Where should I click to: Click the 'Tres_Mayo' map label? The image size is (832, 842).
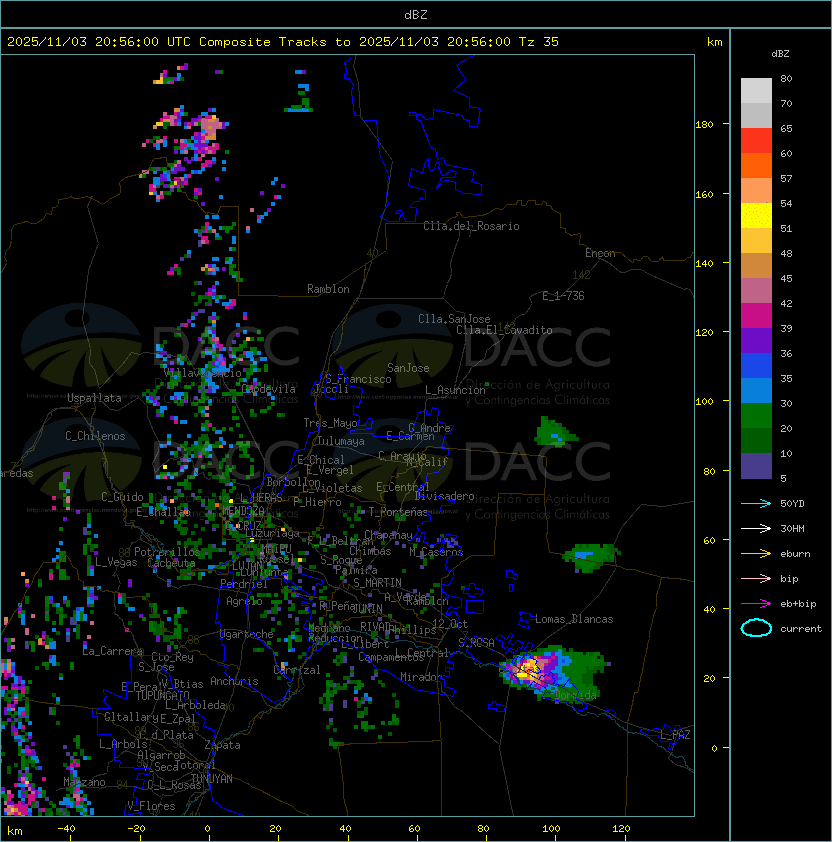tap(330, 423)
